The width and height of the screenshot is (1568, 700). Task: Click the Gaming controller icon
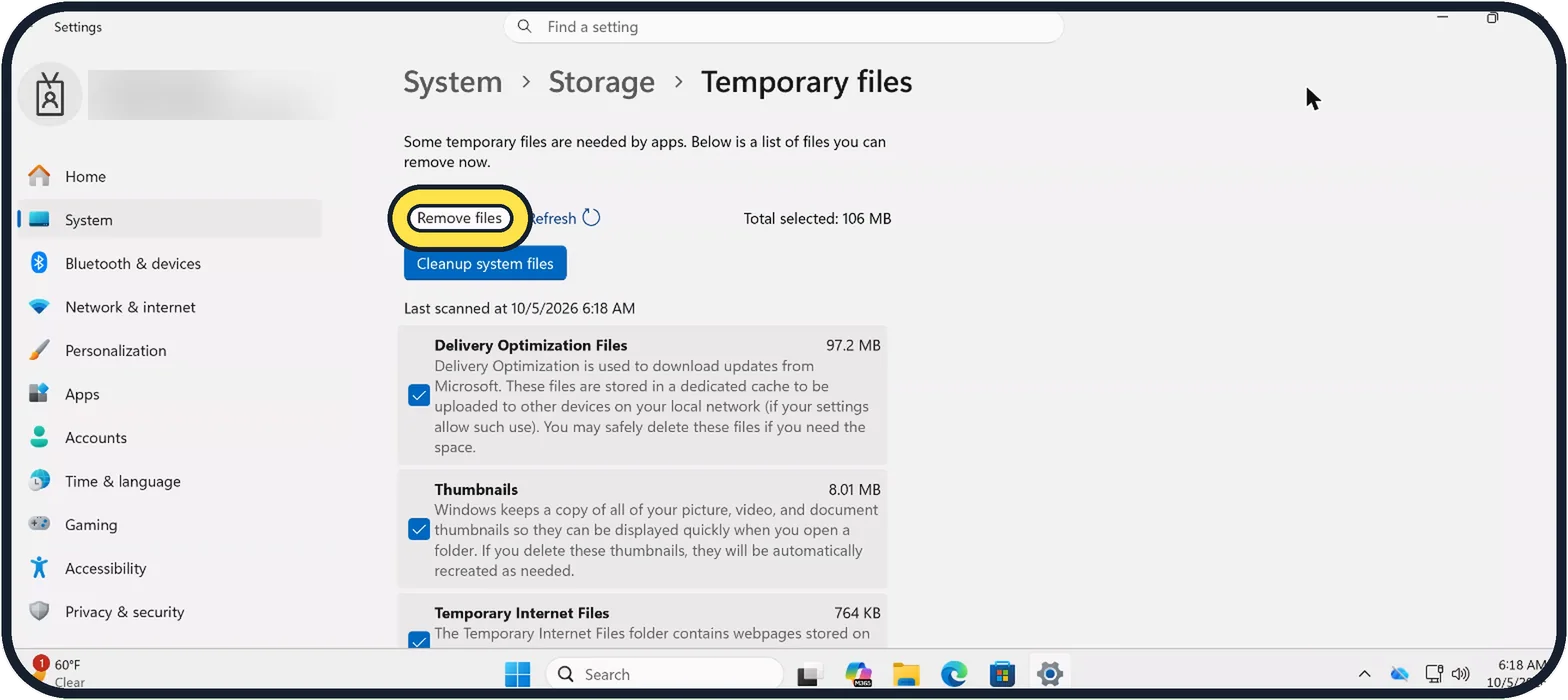[x=39, y=524]
